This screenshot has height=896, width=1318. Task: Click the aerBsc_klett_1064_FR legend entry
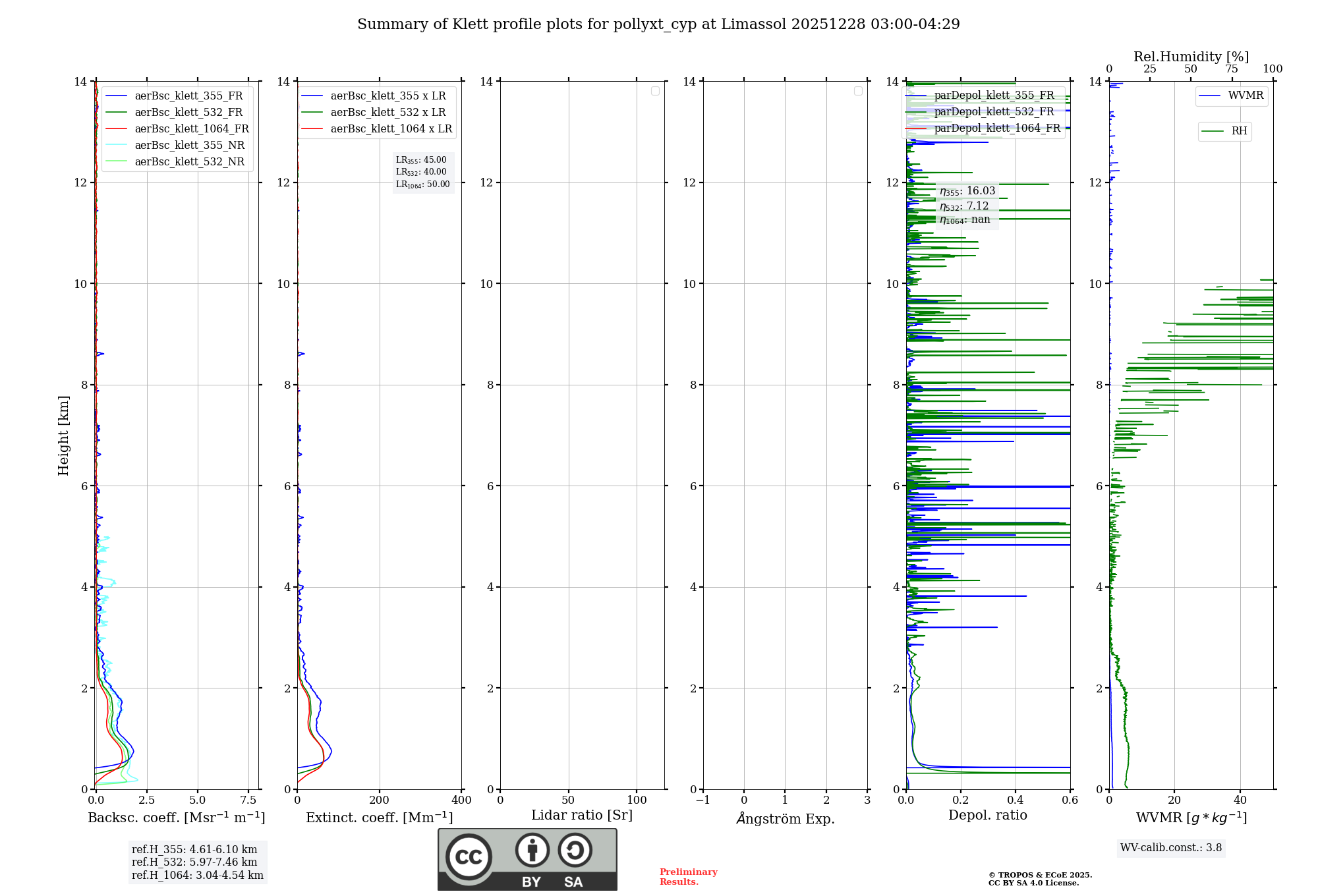pyautogui.click(x=191, y=129)
